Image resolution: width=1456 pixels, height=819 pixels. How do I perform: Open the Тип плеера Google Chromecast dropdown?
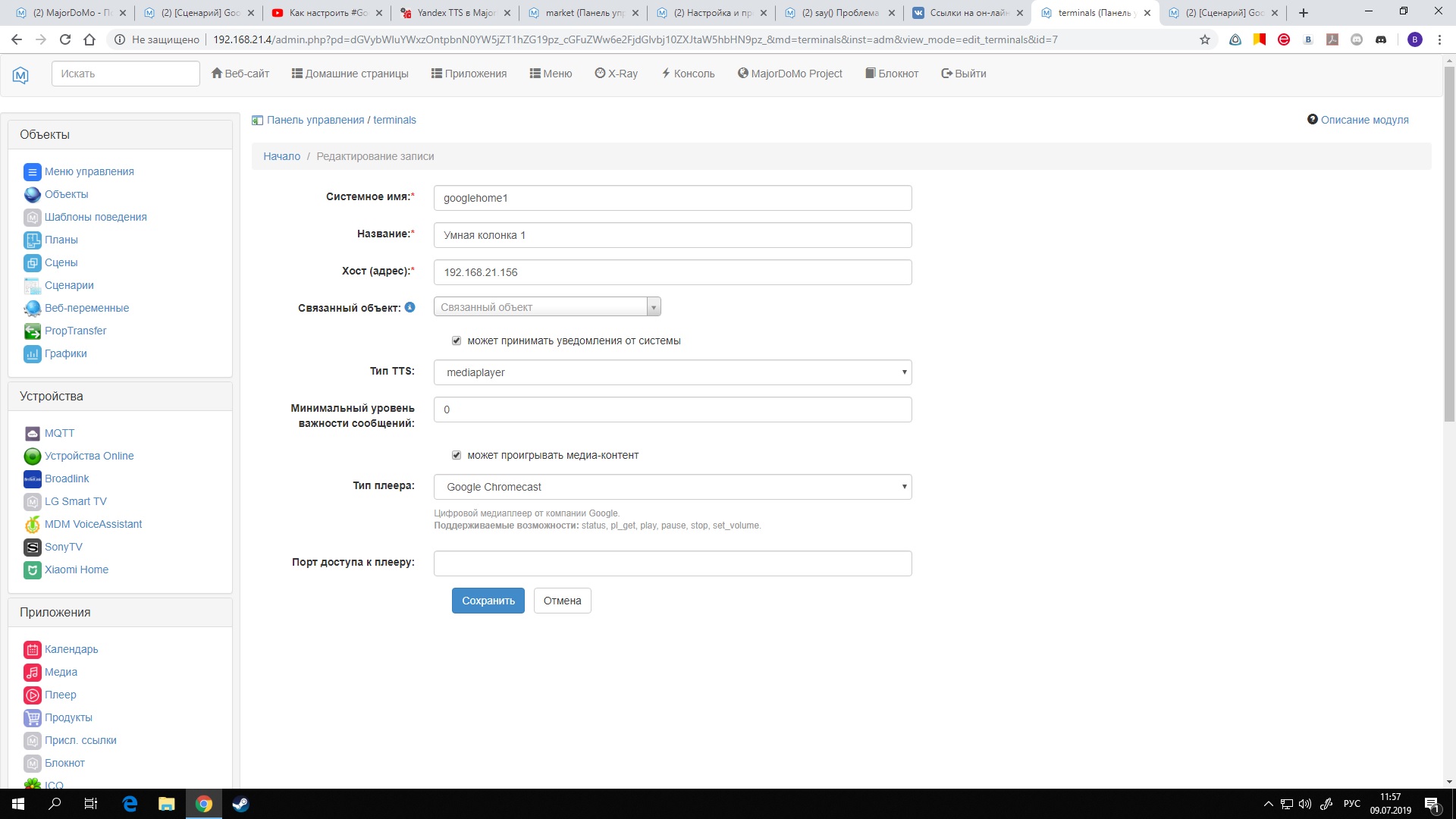click(x=672, y=487)
